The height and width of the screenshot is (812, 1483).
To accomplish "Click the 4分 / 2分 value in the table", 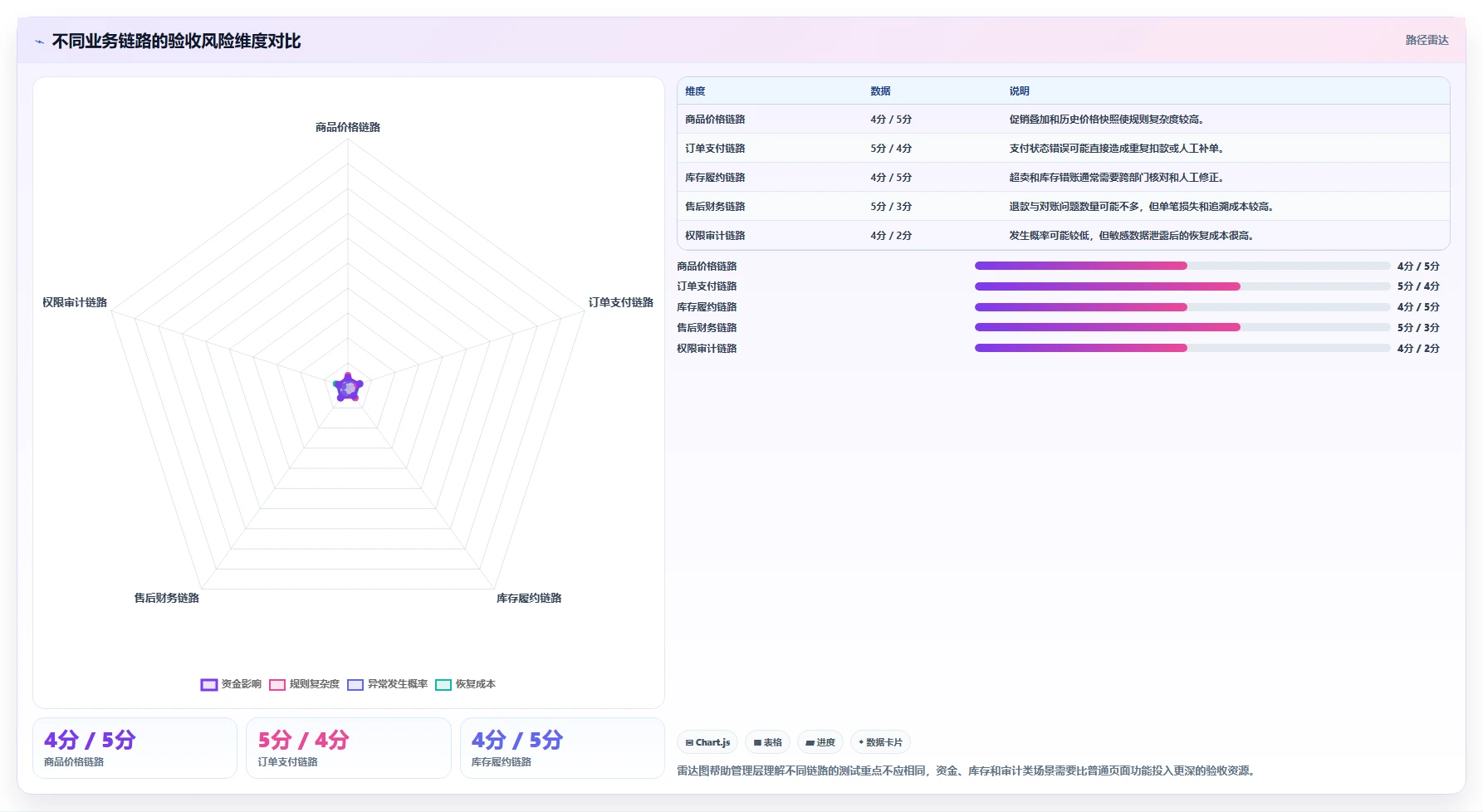I will [x=891, y=236].
